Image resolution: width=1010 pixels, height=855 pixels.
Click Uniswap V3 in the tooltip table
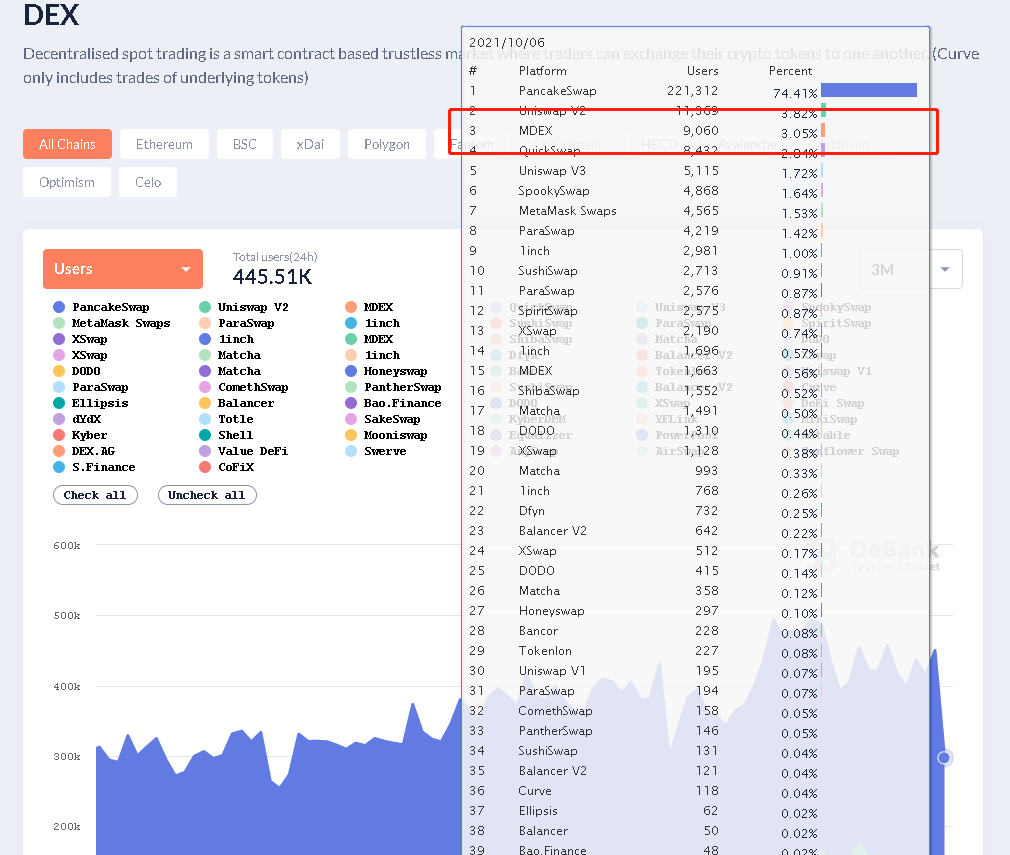[552, 171]
